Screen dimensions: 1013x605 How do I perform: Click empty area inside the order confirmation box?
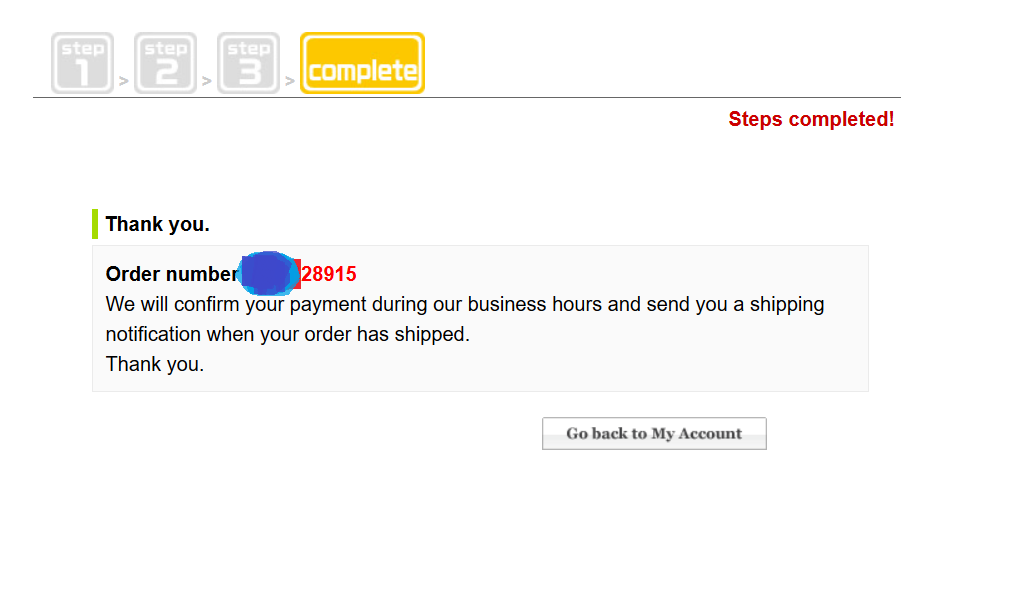646,362
